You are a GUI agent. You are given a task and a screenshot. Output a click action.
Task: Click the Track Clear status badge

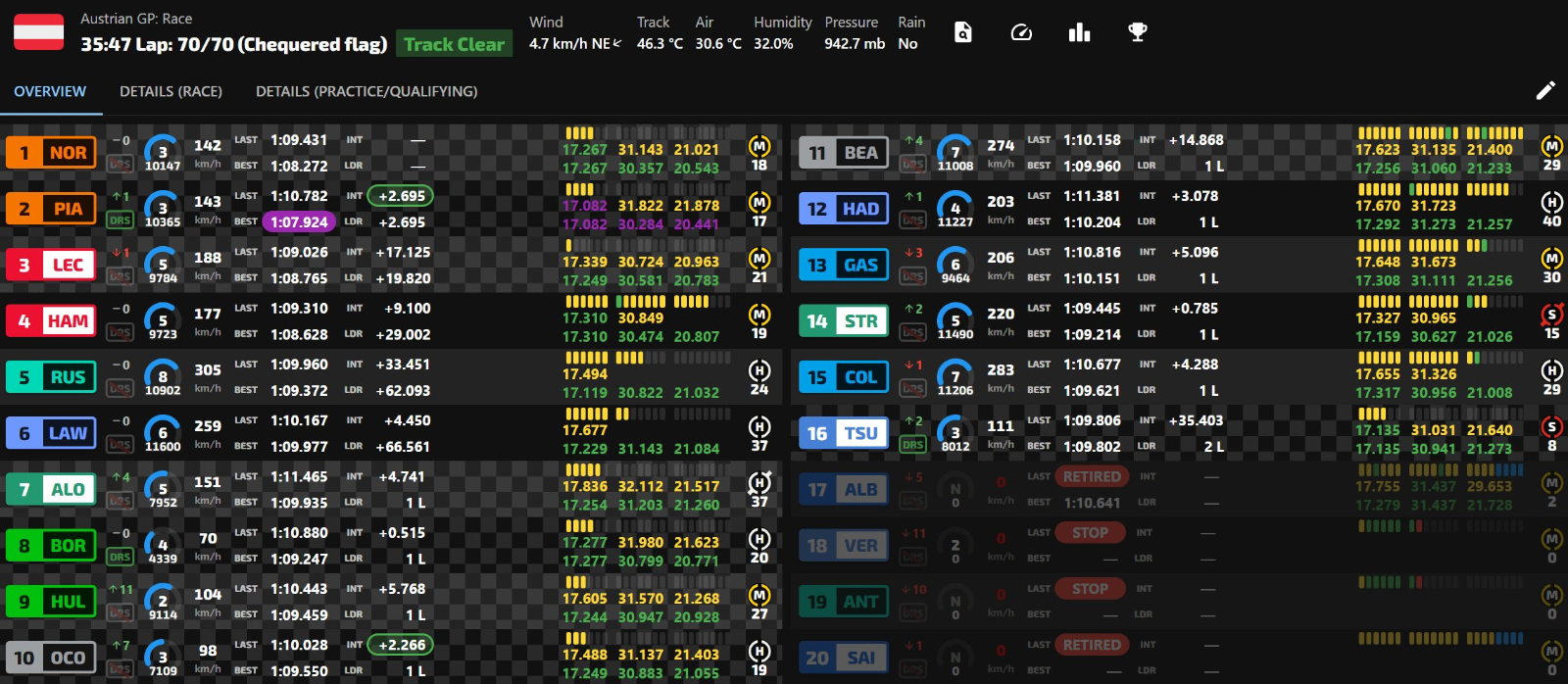click(x=454, y=44)
